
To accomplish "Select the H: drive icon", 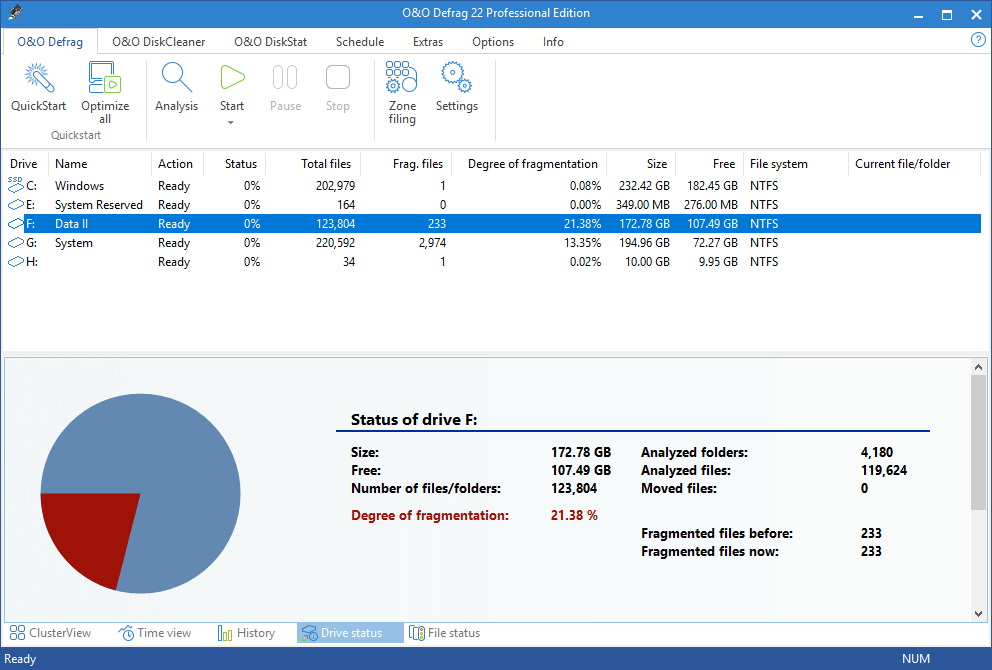I will tap(16, 261).
